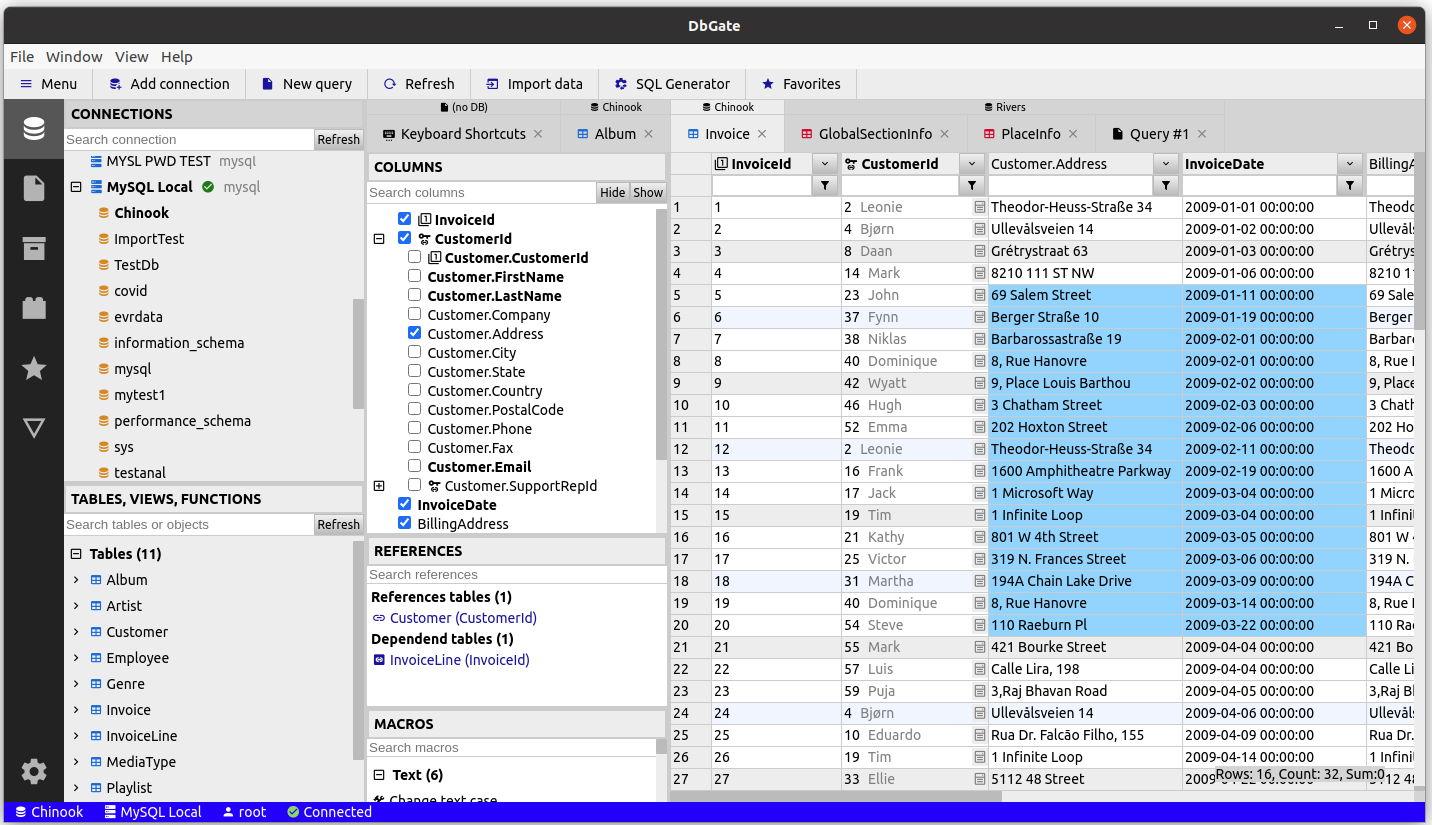Click the New query toolbar button
The width and height of the screenshot is (1432, 825).
[x=306, y=84]
